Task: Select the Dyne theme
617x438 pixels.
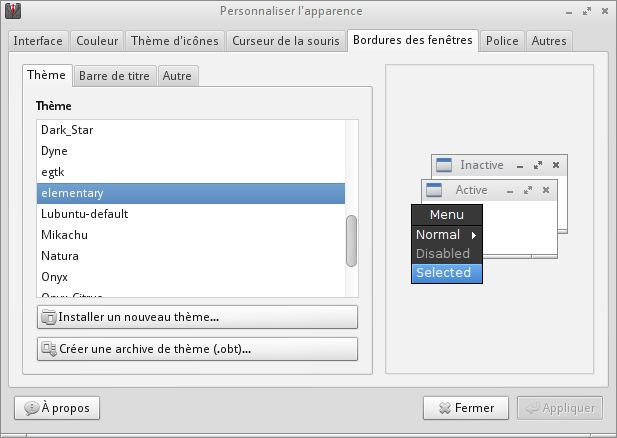Action: coord(191,151)
